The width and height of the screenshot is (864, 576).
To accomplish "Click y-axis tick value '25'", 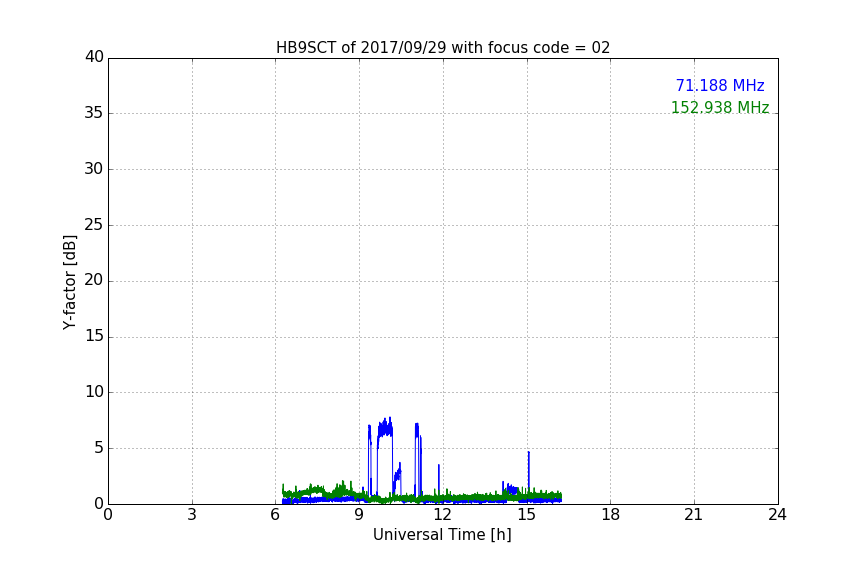I will 94,225.
